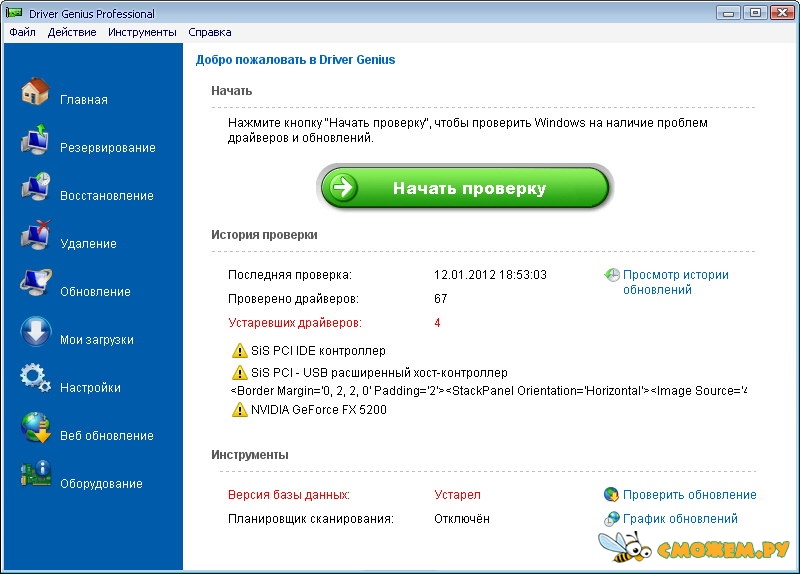Click the Удаление uninstall icon
Screen dimensions: 800x574
[x=35, y=235]
